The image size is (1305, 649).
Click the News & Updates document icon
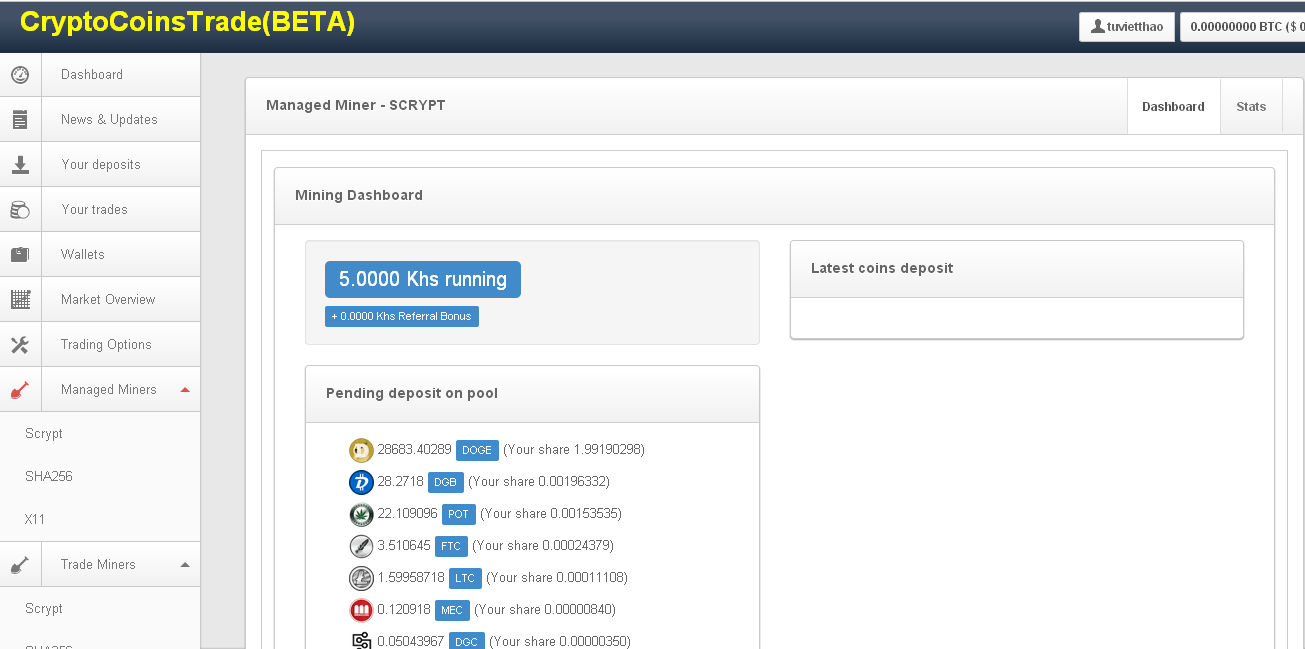20,120
